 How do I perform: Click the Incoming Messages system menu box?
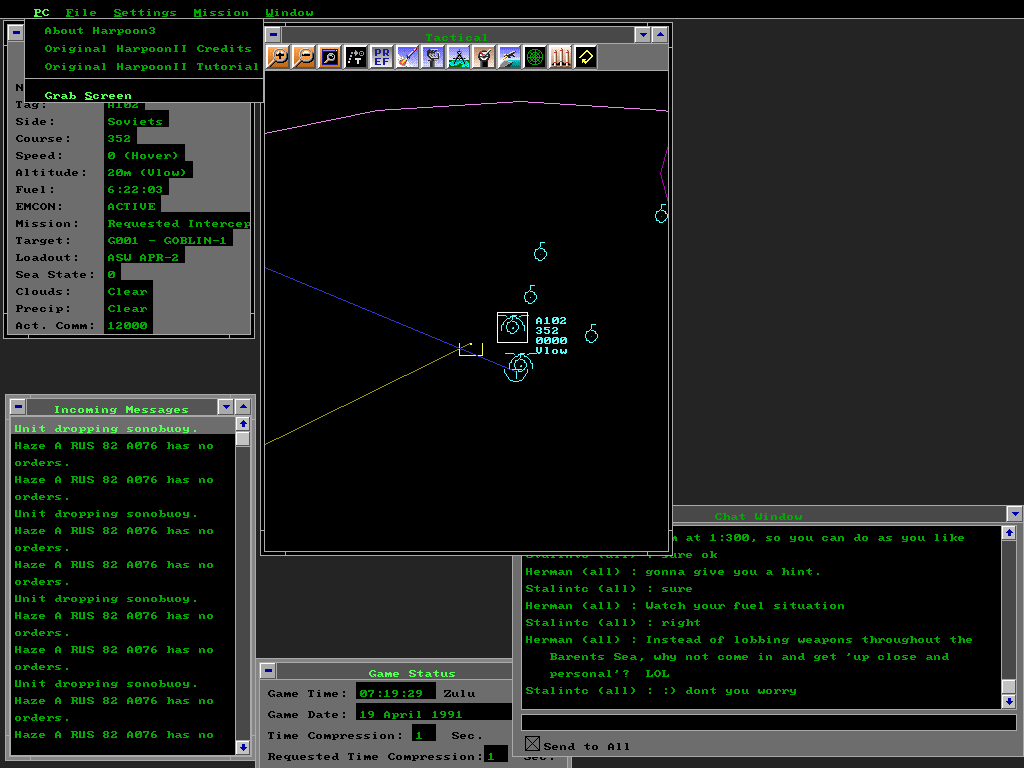(18, 407)
